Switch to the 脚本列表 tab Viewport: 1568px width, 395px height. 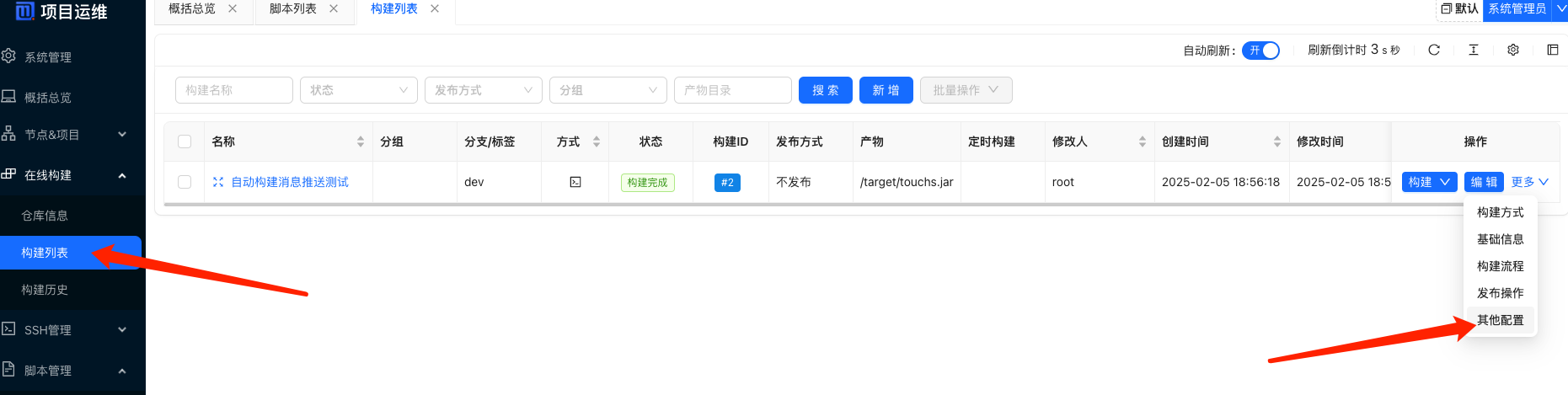292,9
